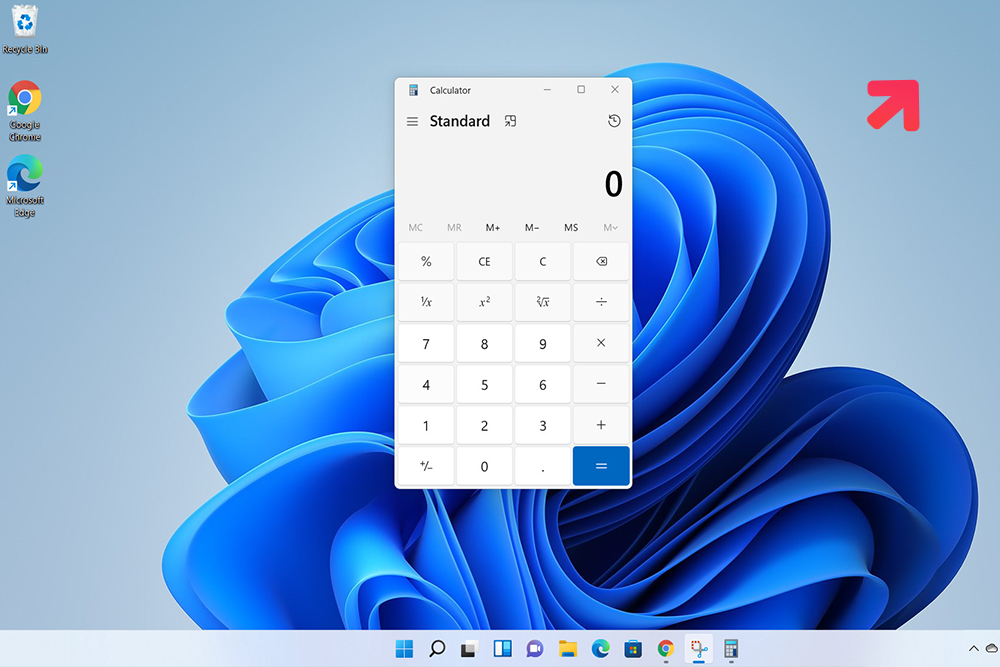
Task: Click the minus operator key
Action: coord(601,384)
